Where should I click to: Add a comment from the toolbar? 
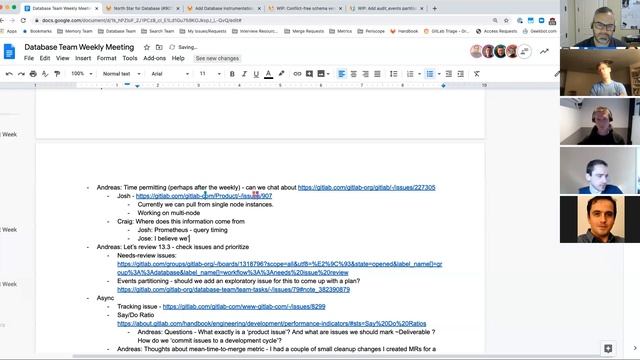[x=309, y=74]
